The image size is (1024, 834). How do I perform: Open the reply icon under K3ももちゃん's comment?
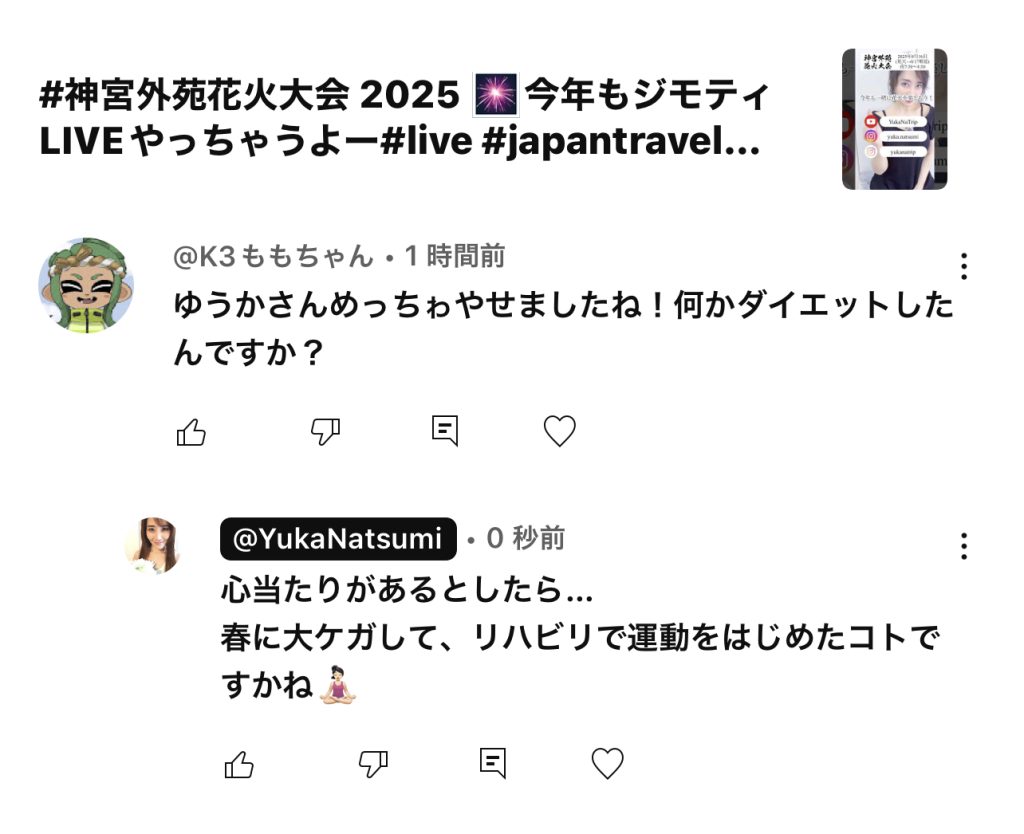(x=445, y=431)
